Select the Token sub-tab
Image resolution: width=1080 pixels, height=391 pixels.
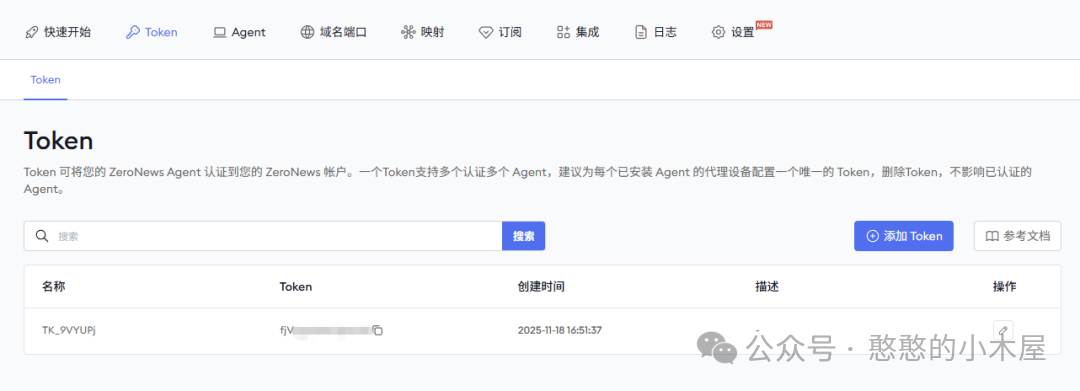pyautogui.click(x=45, y=80)
